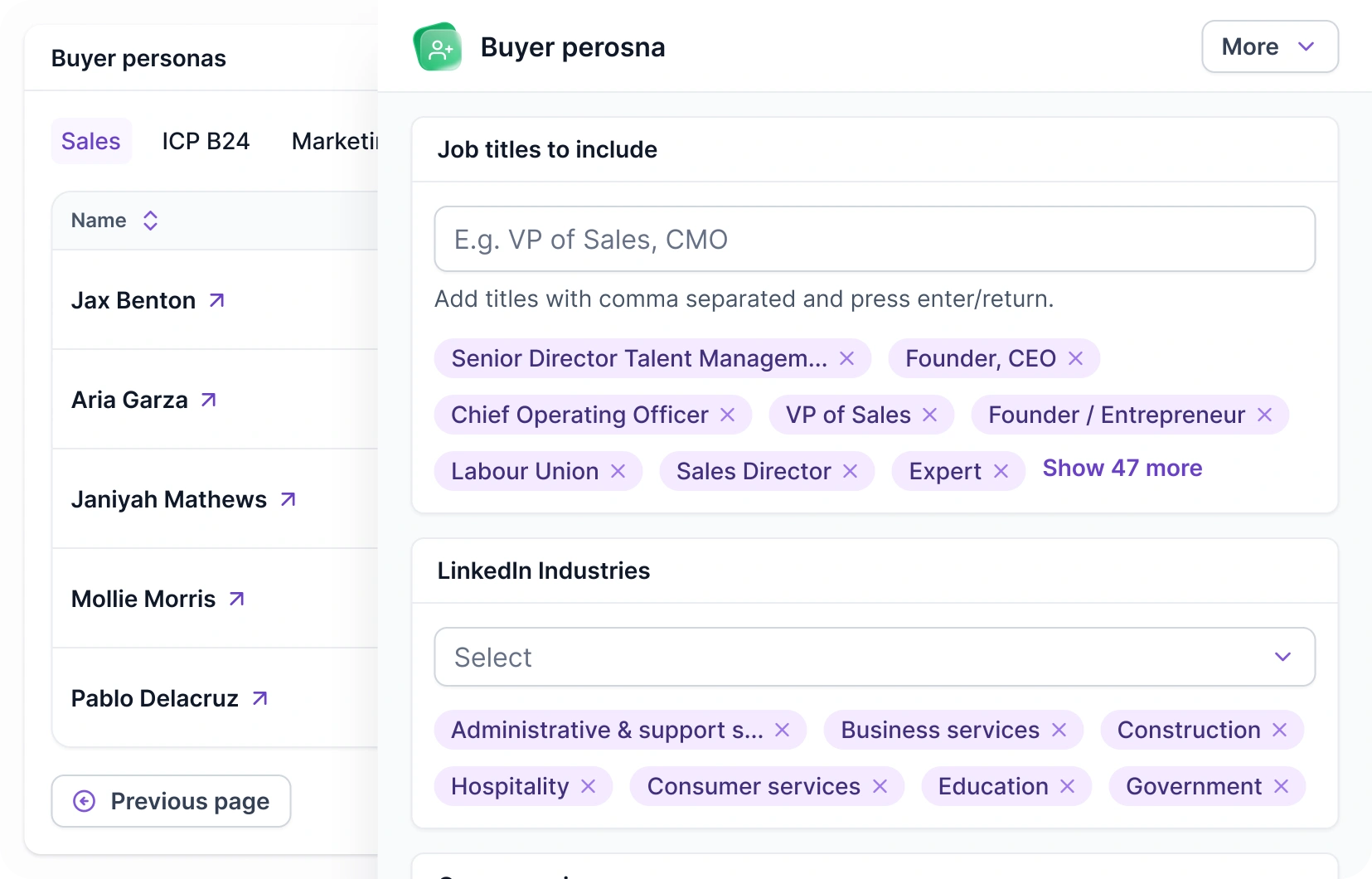
Task: Remove the Construction industry tag
Action: pos(1279,730)
